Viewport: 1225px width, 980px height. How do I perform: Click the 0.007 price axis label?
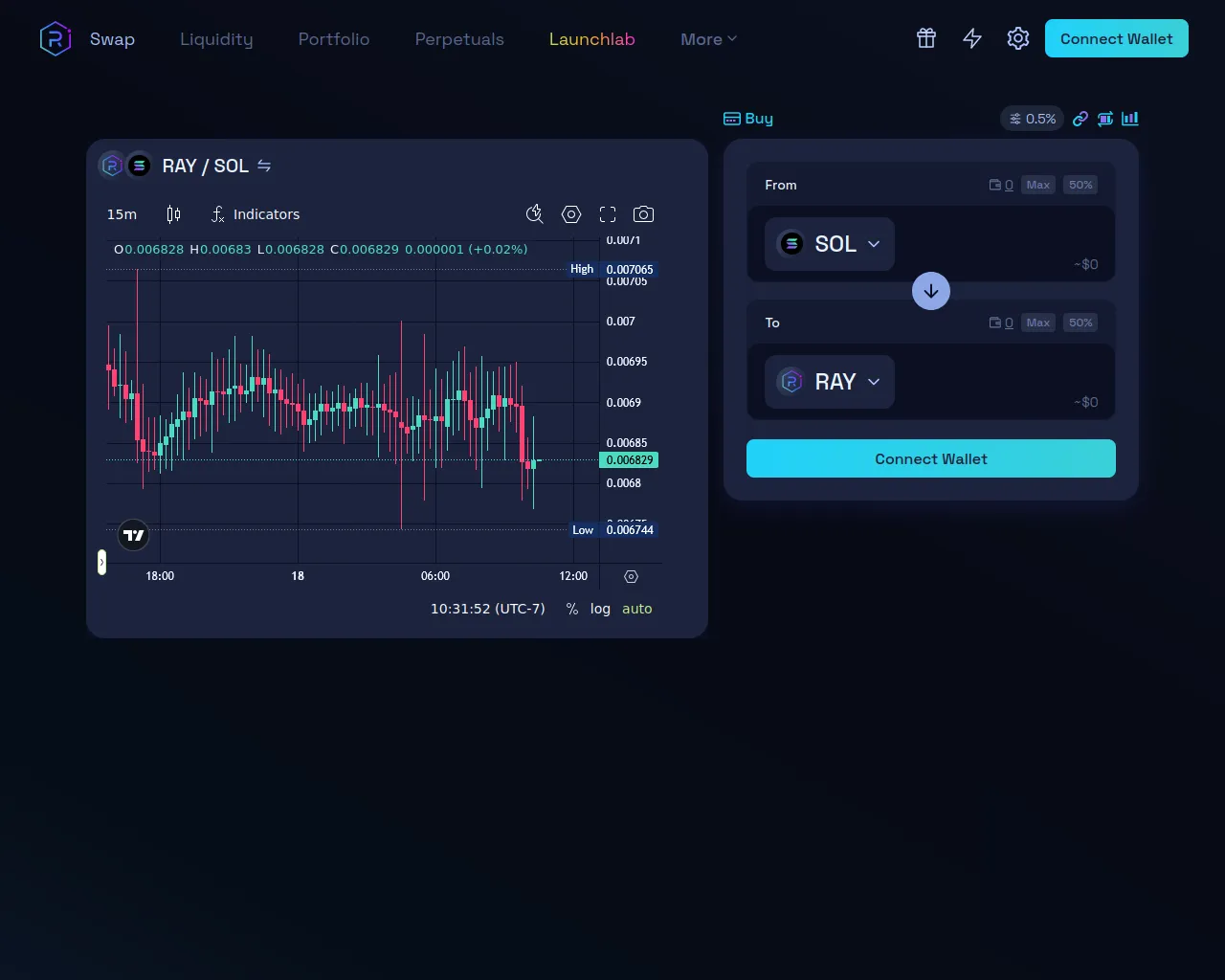click(x=620, y=322)
